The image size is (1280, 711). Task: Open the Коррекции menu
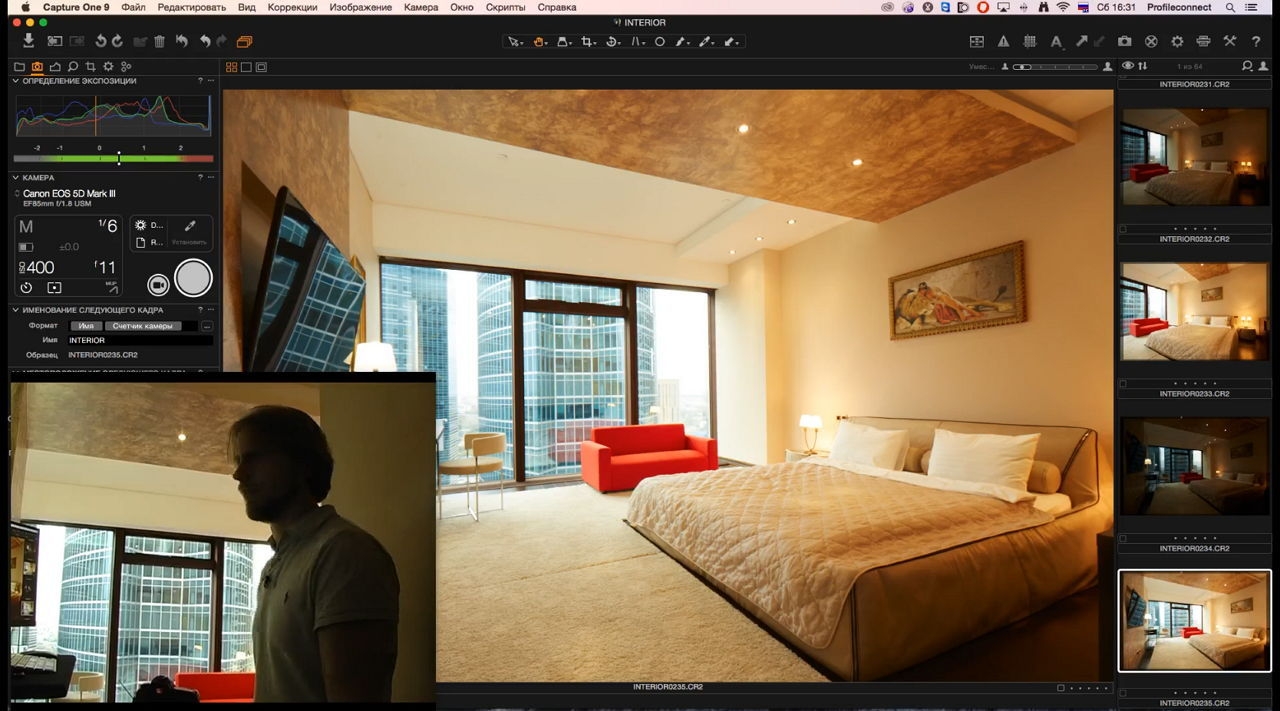coord(293,7)
